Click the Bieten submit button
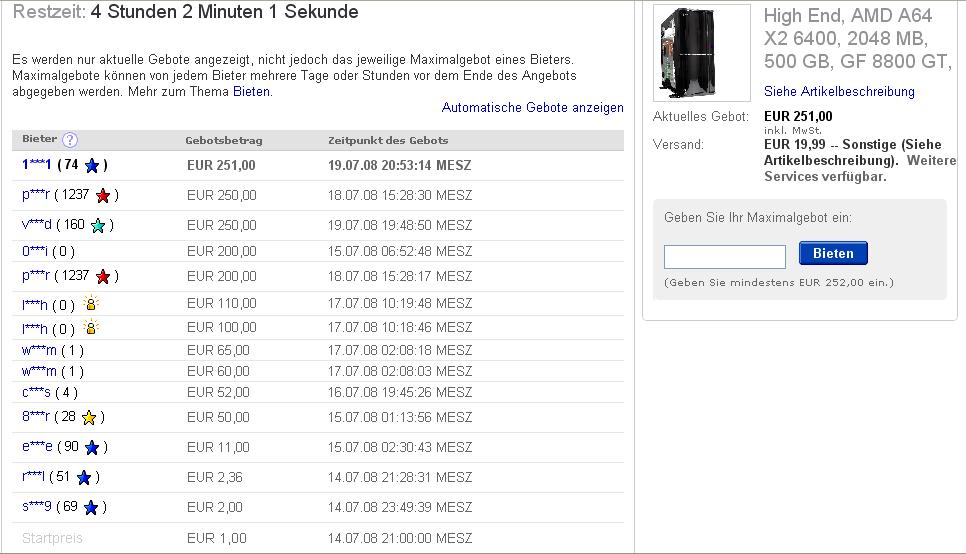966x554 pixels. coord(833,253)
